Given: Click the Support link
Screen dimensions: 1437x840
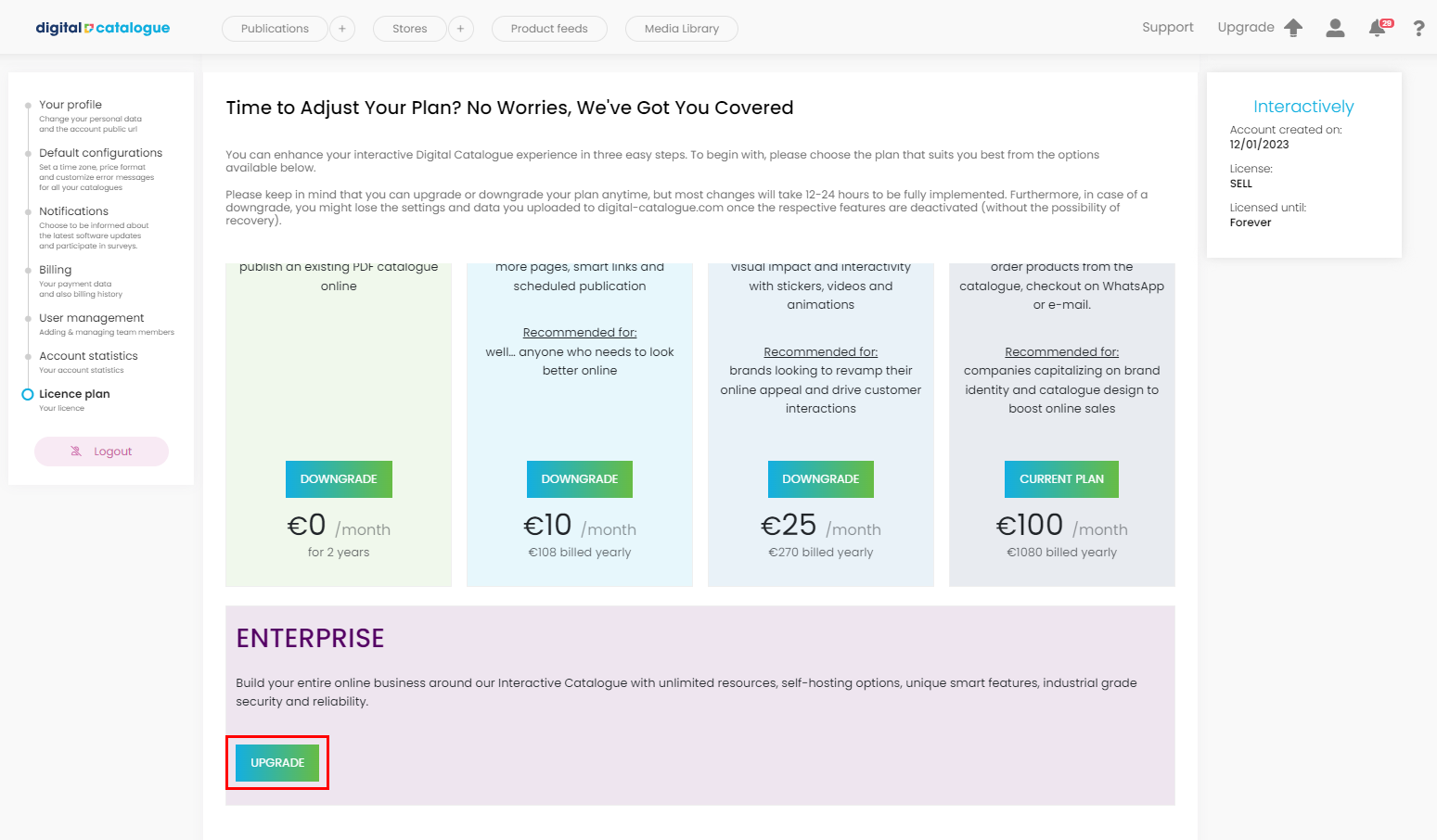Looking at the screenshot, I should point(1167,28).
